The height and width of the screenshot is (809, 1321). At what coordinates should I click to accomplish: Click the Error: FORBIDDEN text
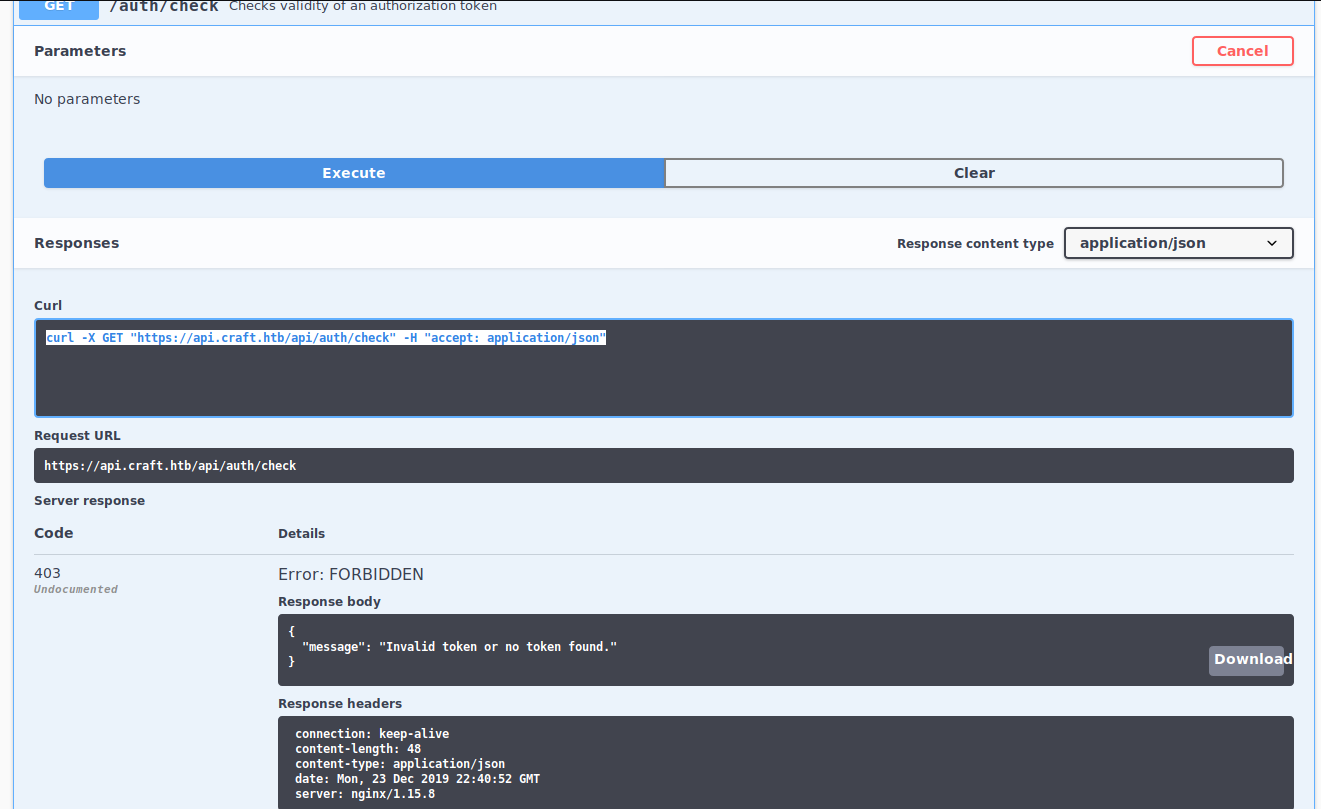point(350,575)
